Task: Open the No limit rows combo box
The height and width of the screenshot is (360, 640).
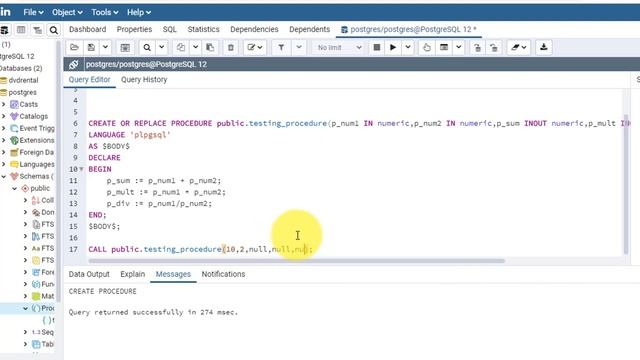Action: point(339,47)
